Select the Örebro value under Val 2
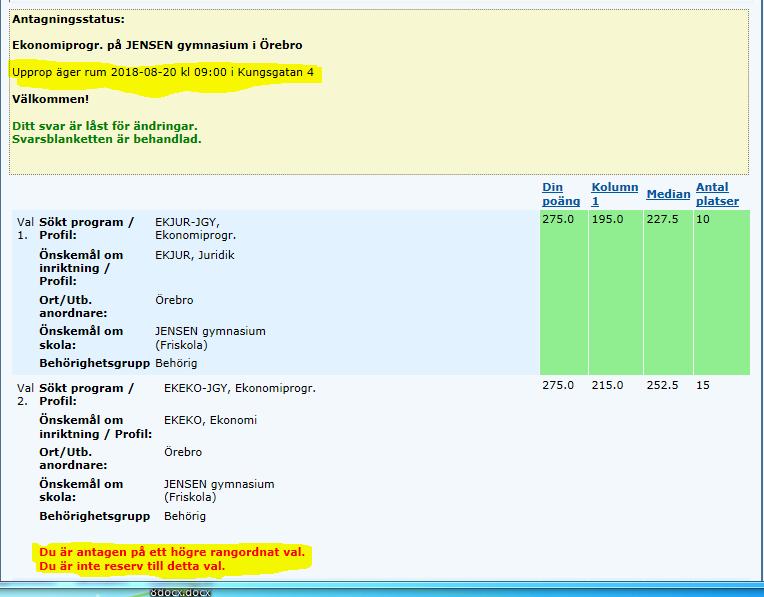This screenshot has height=597, width=764. (x=183, y=452)
